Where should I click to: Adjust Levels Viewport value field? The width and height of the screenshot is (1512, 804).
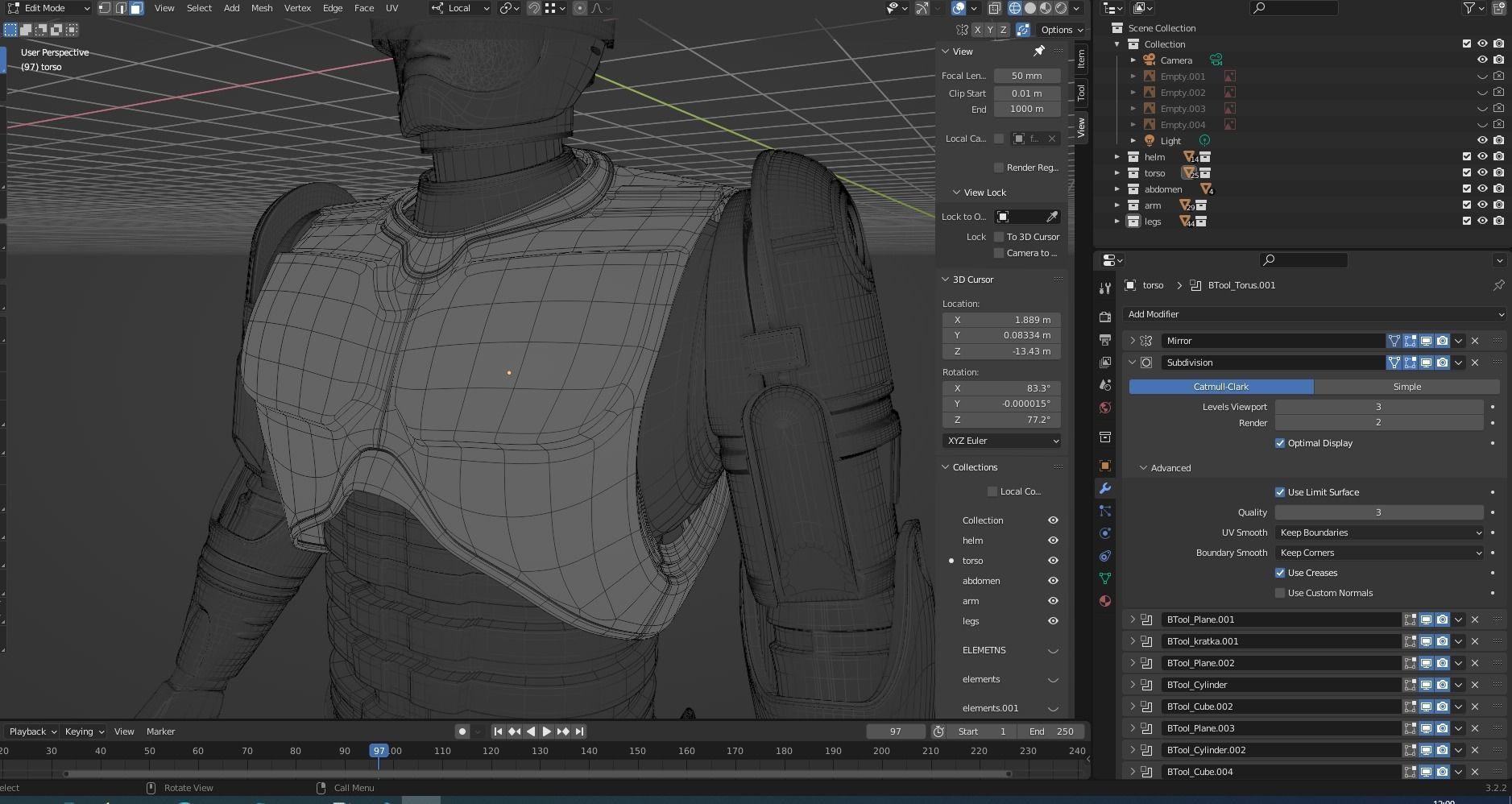pyautogui.click(x=1379, y=407)
